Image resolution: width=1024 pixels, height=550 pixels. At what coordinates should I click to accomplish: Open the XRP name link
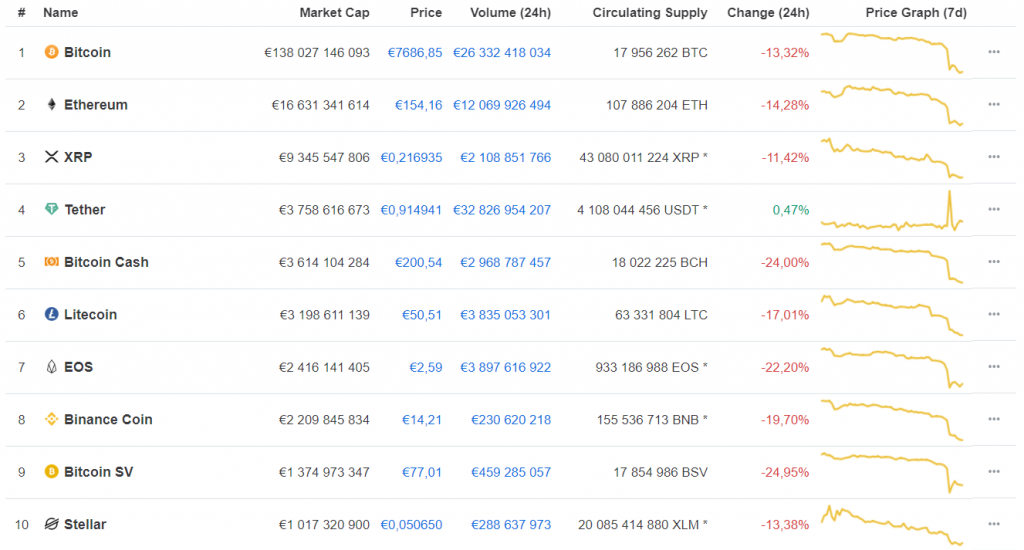tap(78, 157)
